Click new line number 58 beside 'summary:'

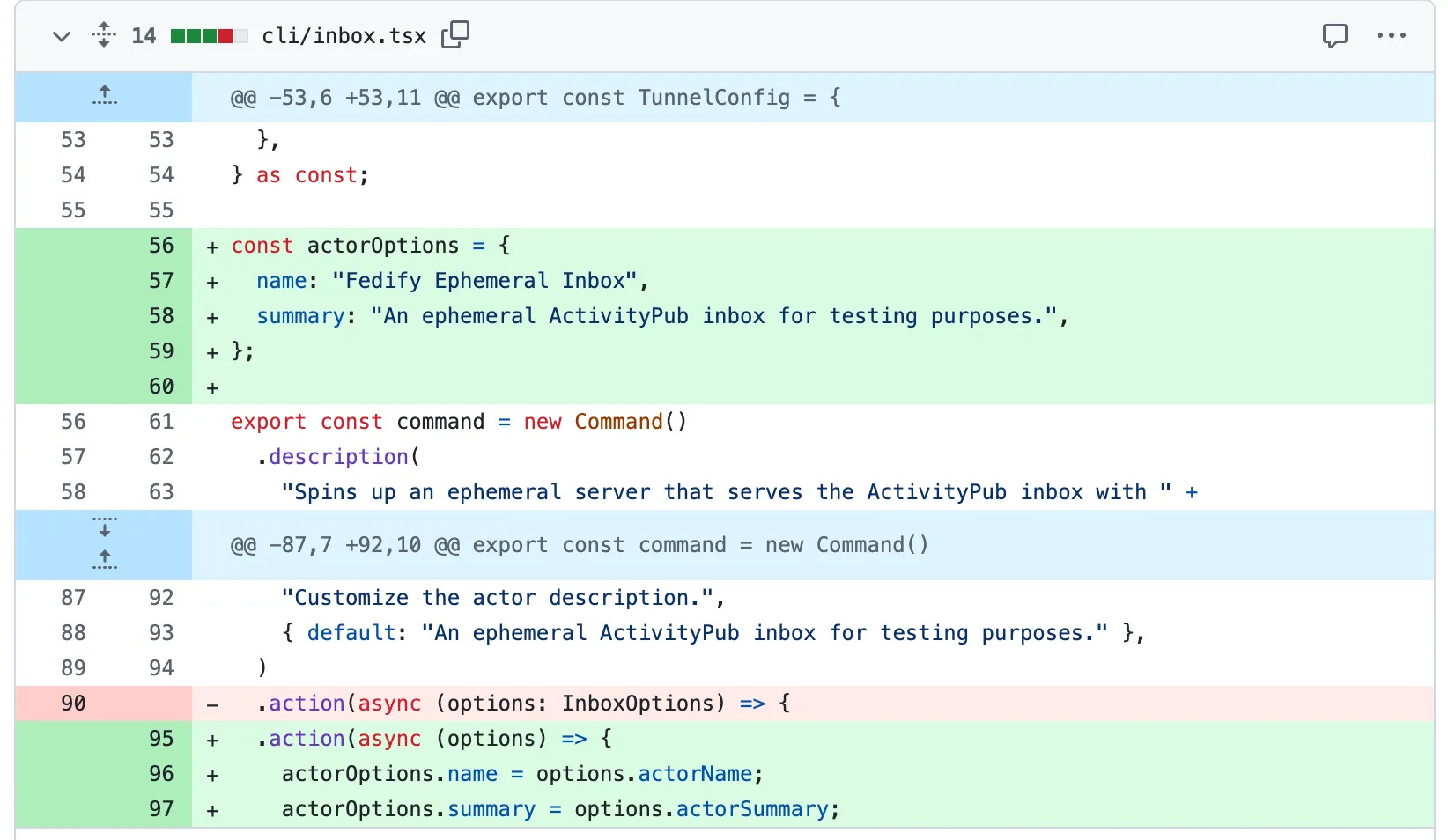click(x=161, y=316)
